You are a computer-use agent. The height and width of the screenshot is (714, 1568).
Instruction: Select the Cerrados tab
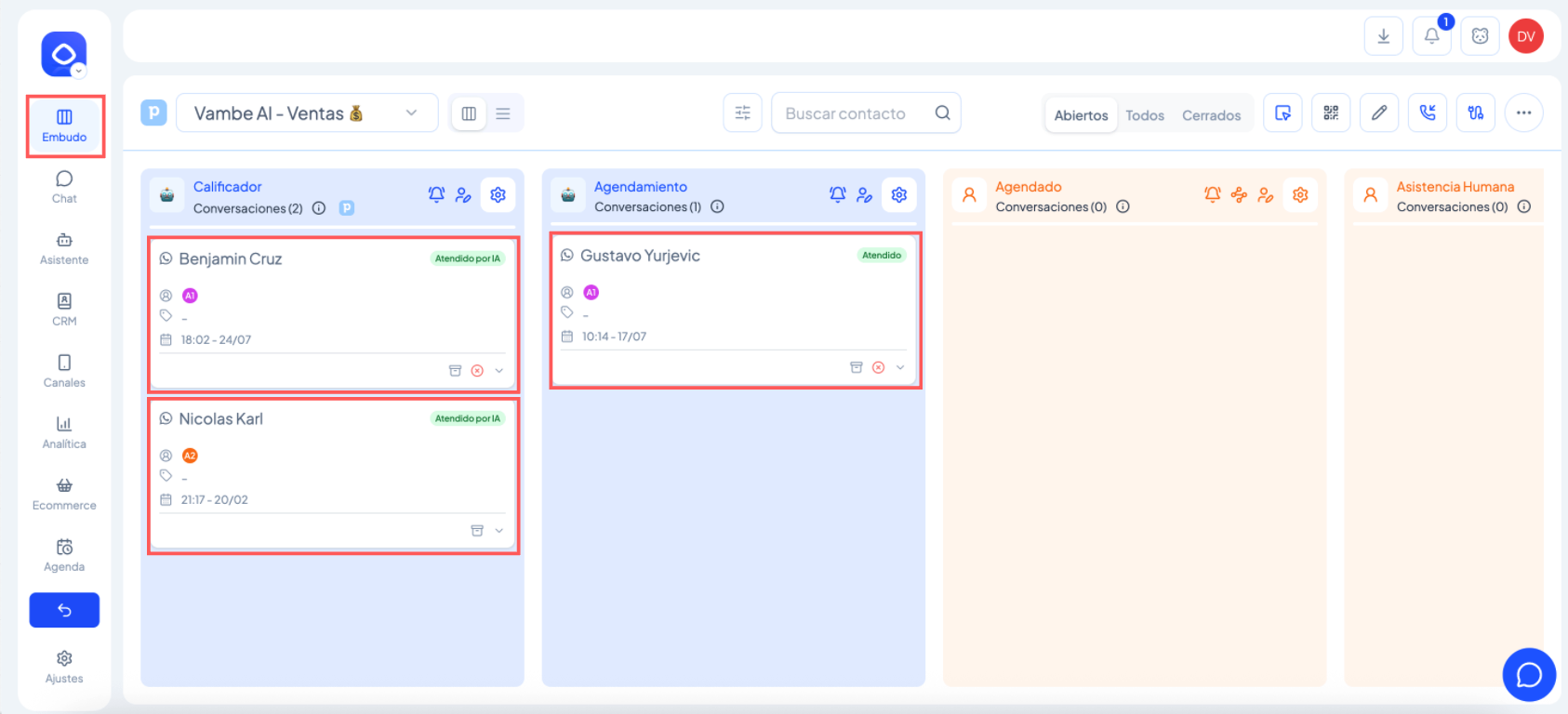(1211, 115)
